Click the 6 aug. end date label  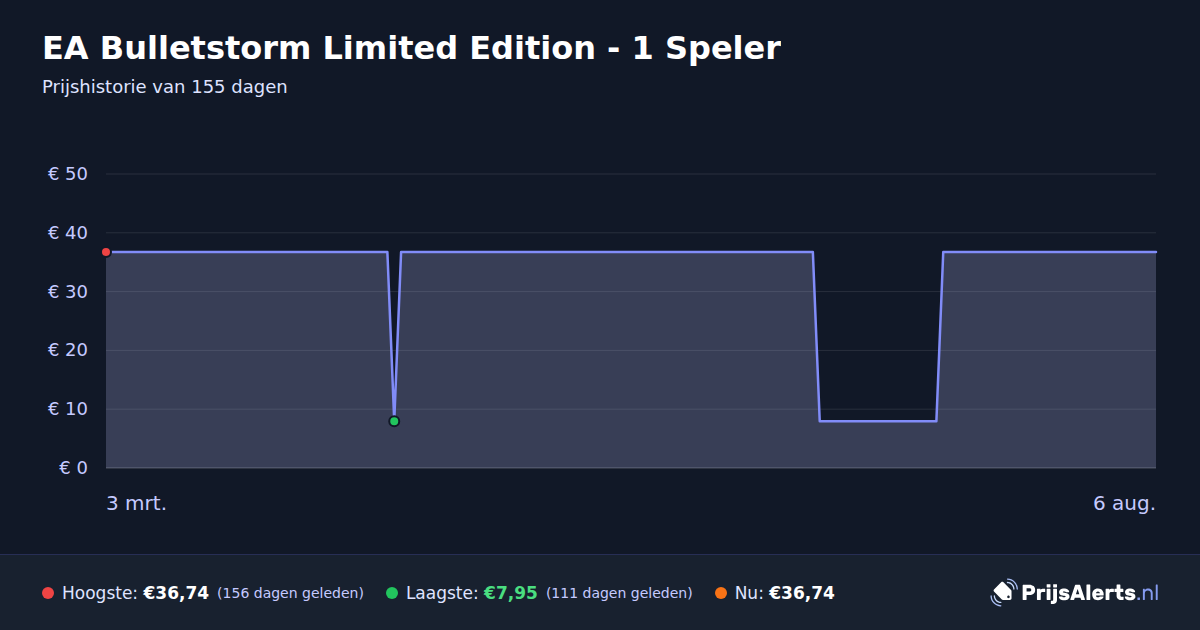(x=1124, y=503)
